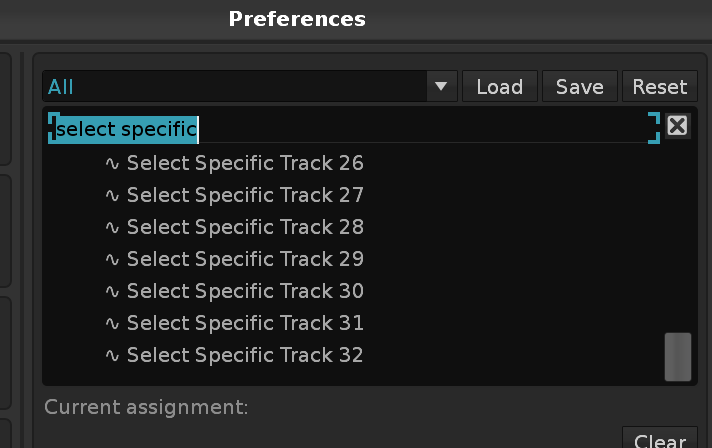This screenshot has width=712, height=448.
Task: Click the preset dropdown arrow button
Action: [441, 87]
